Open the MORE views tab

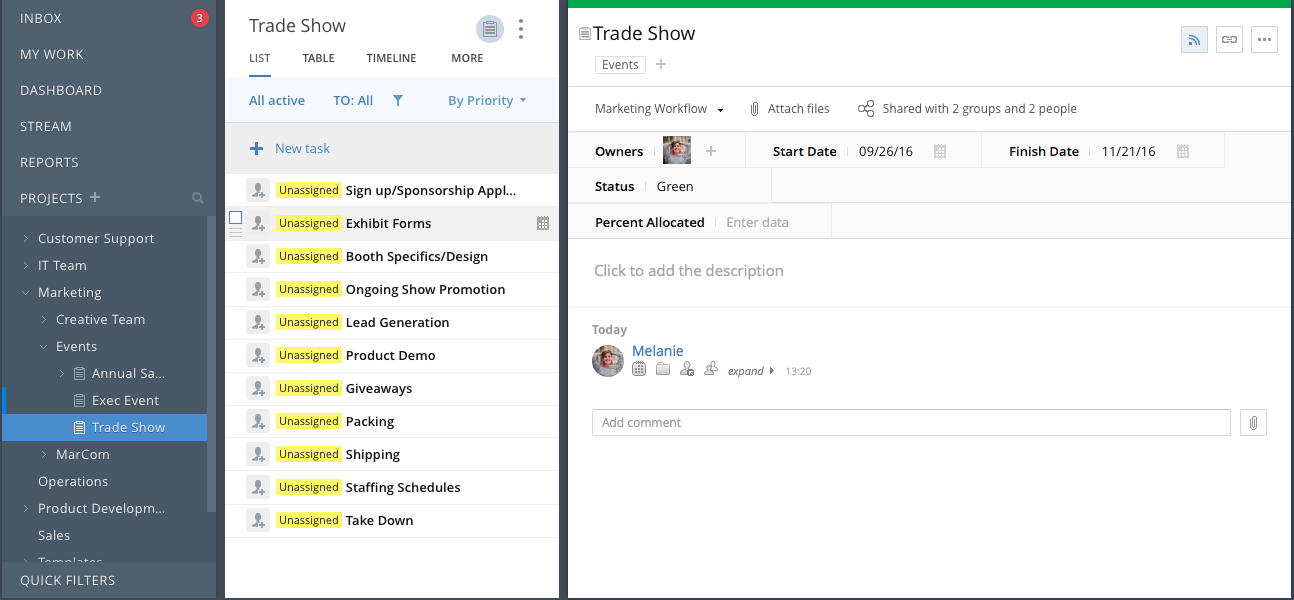pos(467,58)
